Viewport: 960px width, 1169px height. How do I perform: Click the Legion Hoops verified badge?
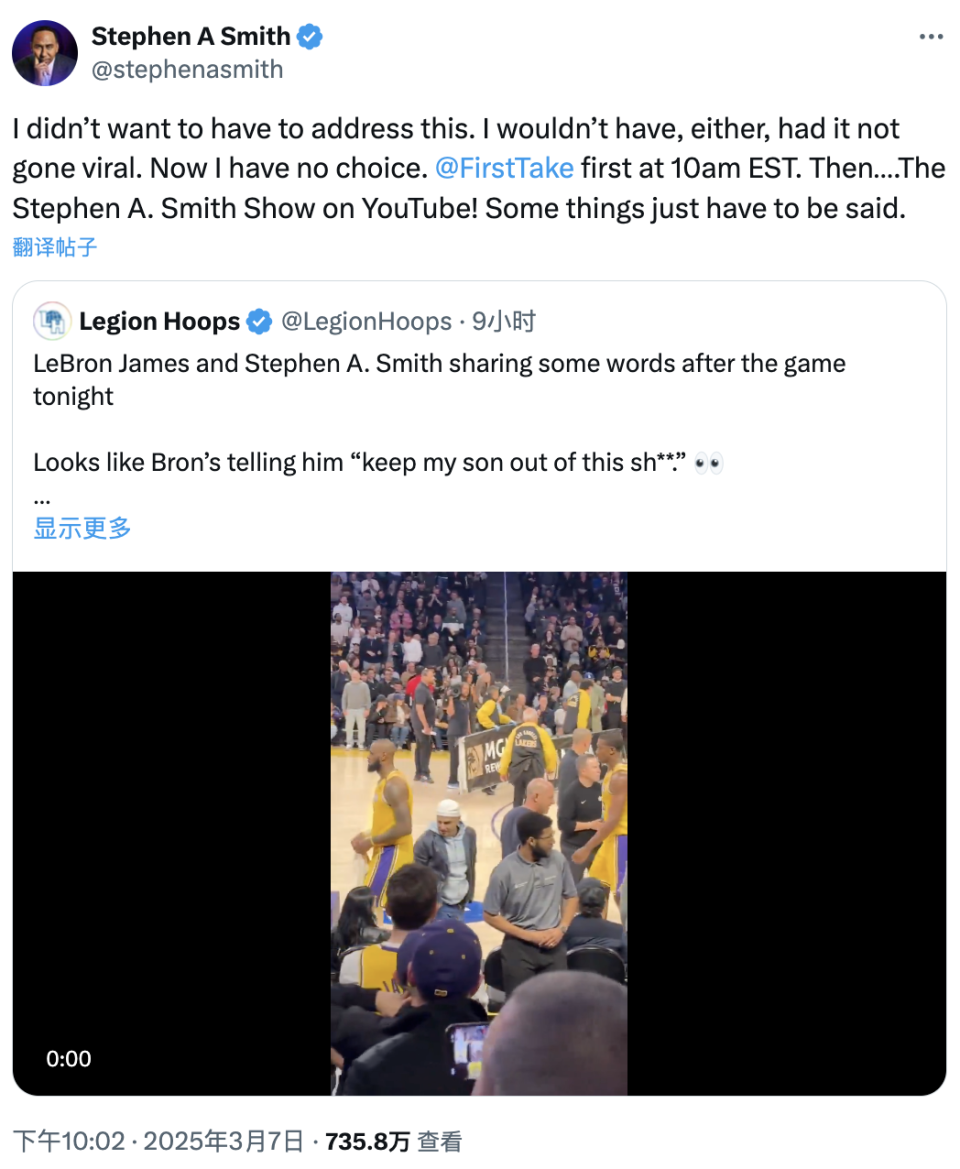click(259, 321)
